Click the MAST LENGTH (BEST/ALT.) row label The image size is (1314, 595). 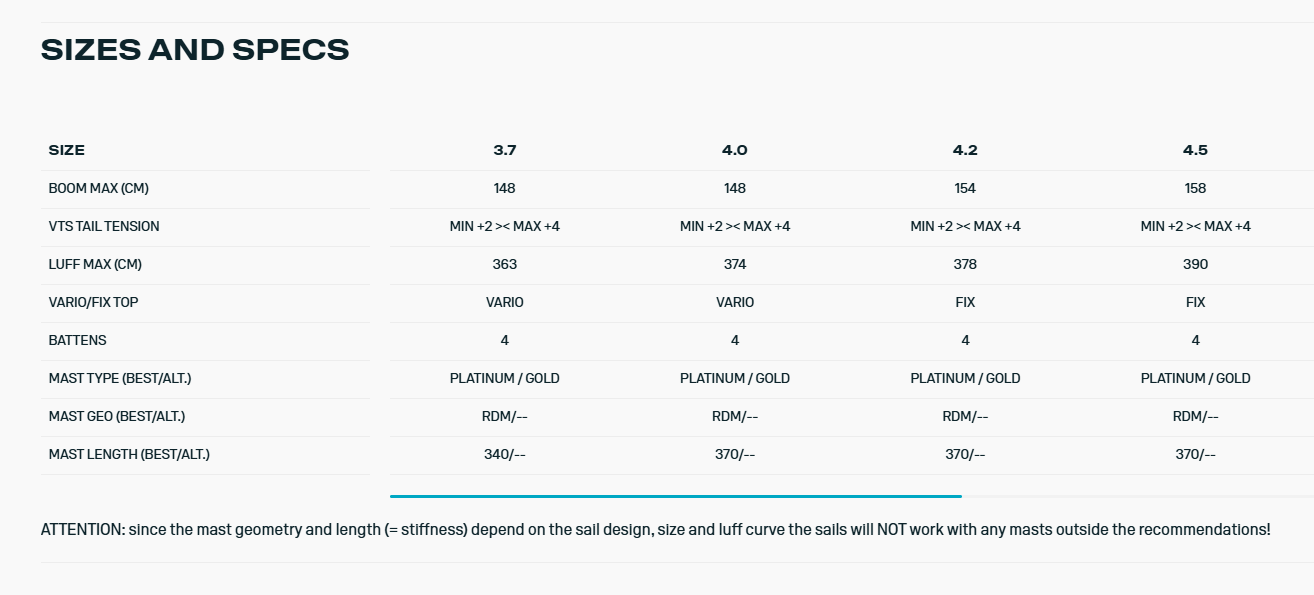(129, 454)
